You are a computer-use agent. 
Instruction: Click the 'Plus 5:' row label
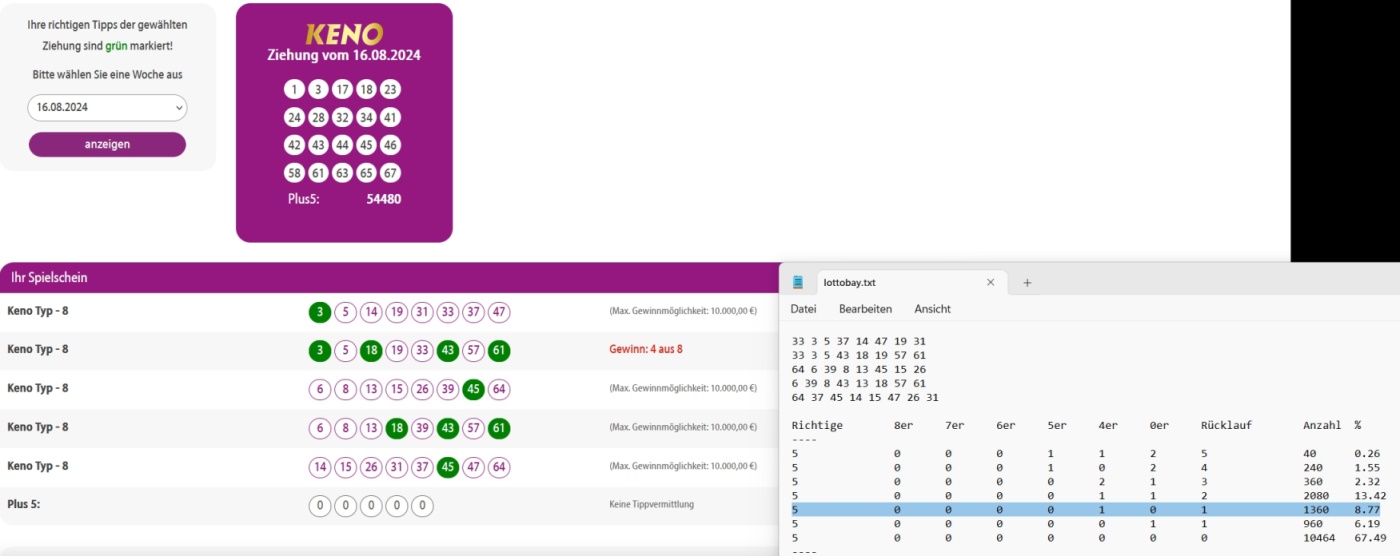[x=24, y=504]
